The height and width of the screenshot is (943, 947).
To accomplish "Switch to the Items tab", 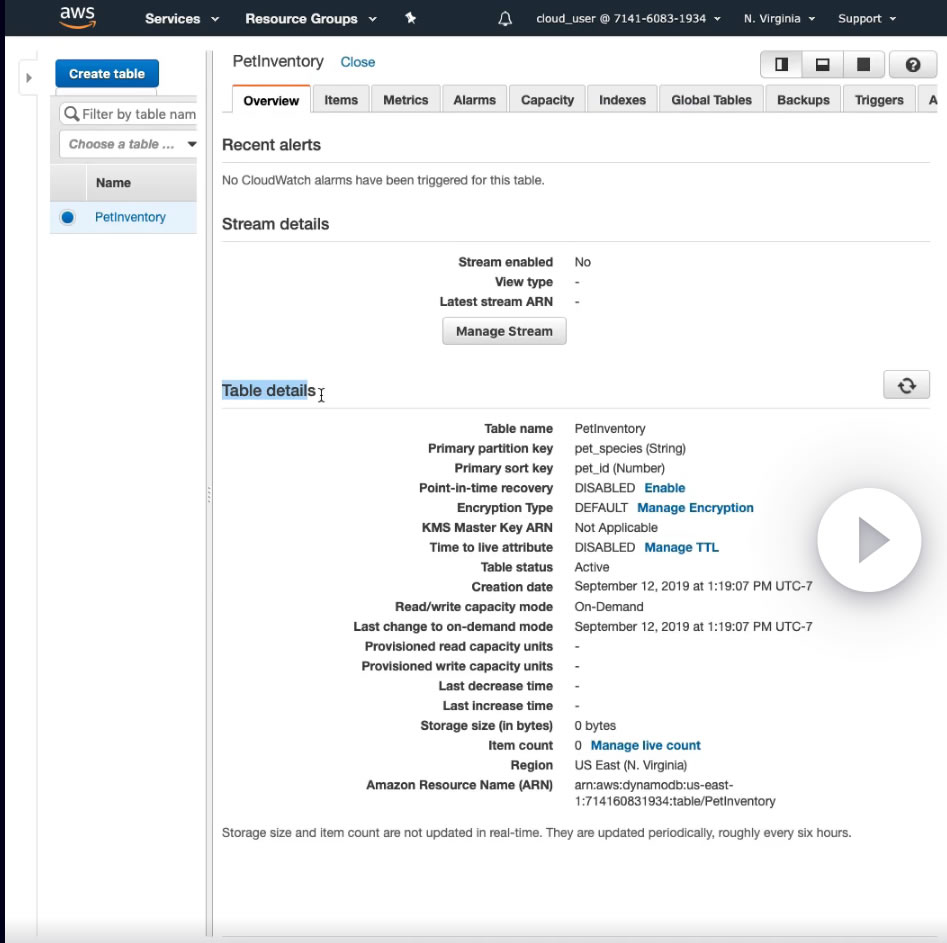I will [341, 100].
